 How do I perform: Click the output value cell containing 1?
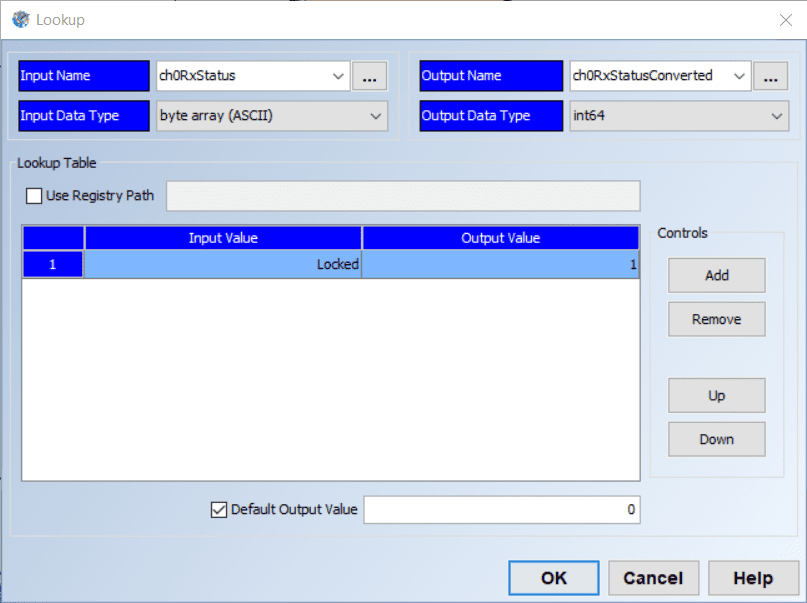(x=500, y=264)
